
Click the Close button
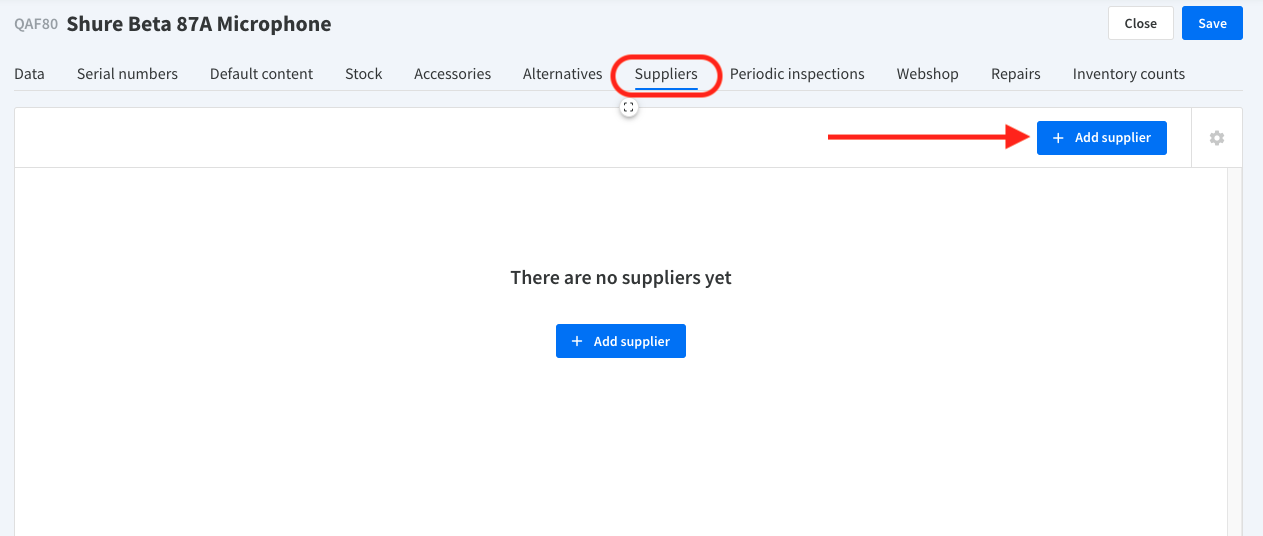pos(1141,23)
